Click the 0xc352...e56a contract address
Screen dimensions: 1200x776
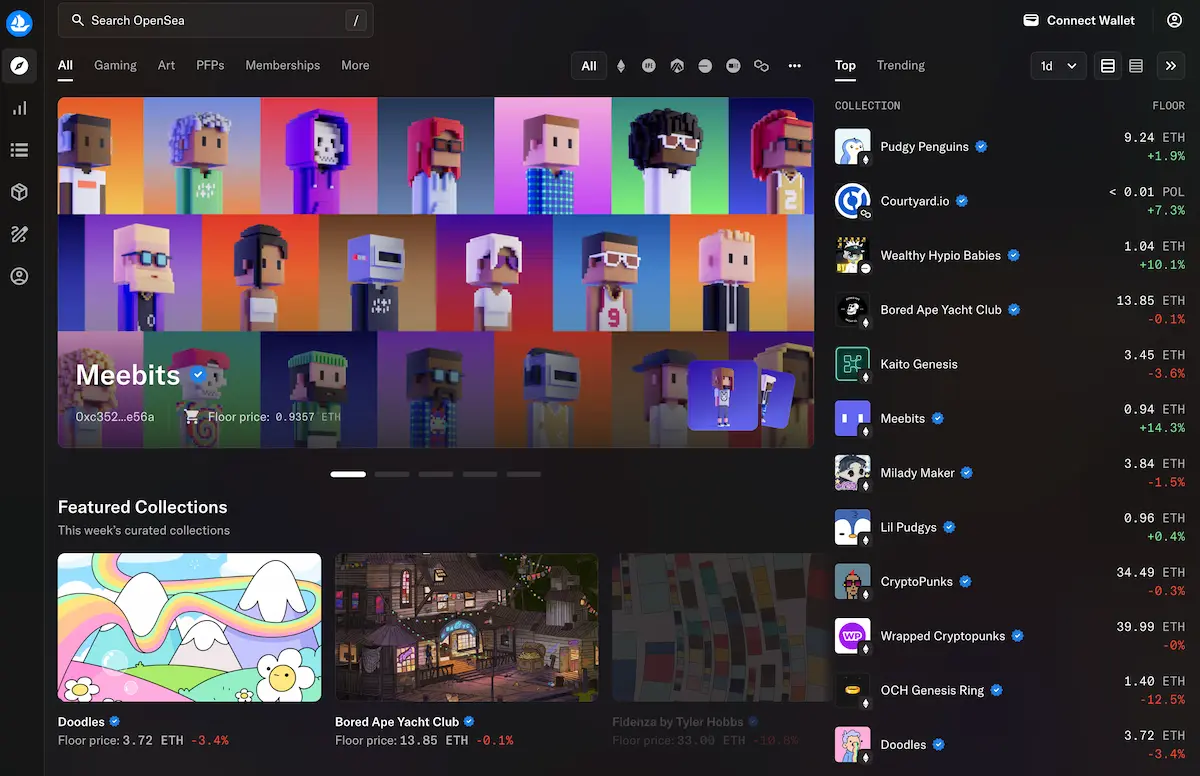pyautogui.click(x=115, y=417)
